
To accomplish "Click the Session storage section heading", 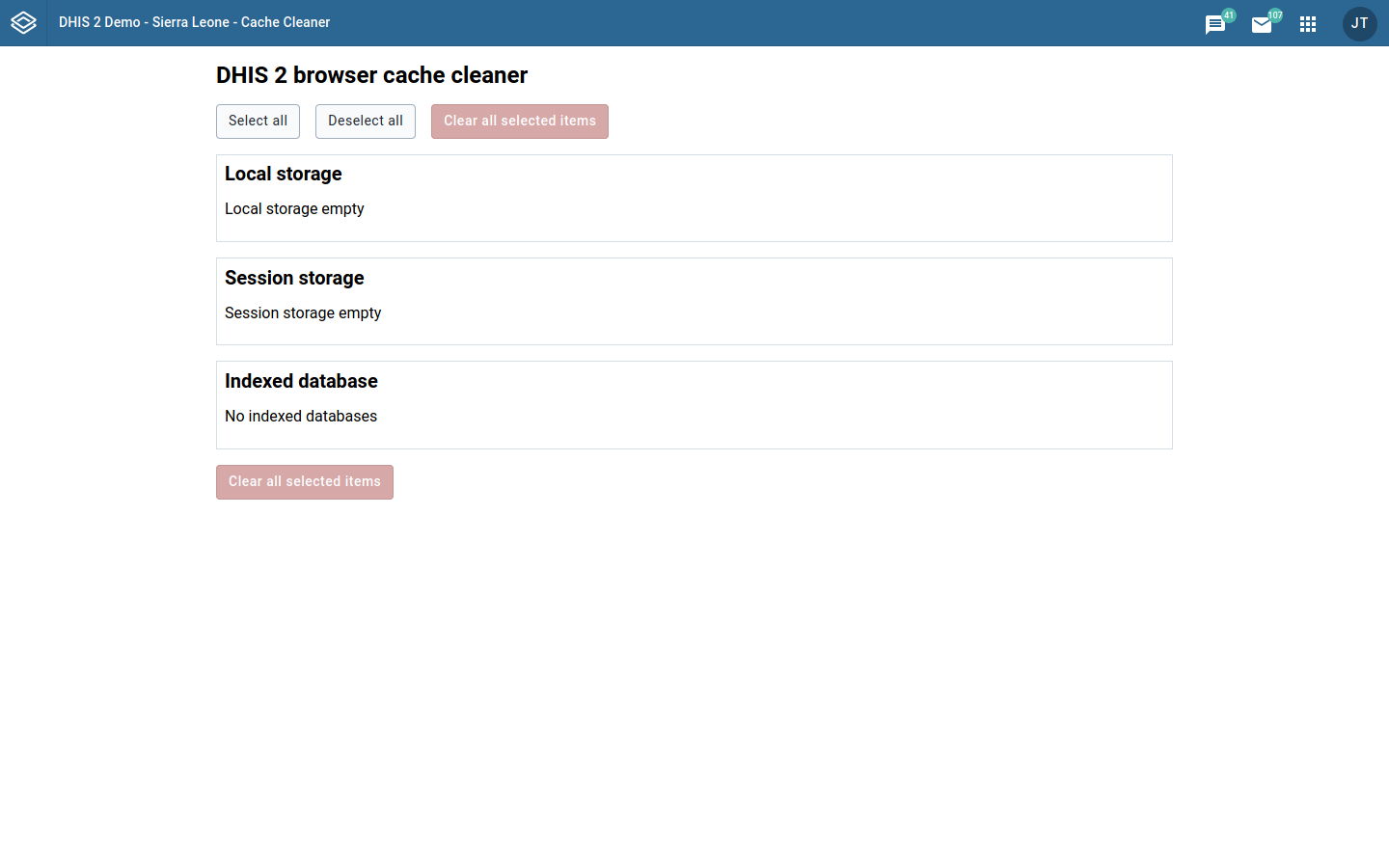I will 294,278.
